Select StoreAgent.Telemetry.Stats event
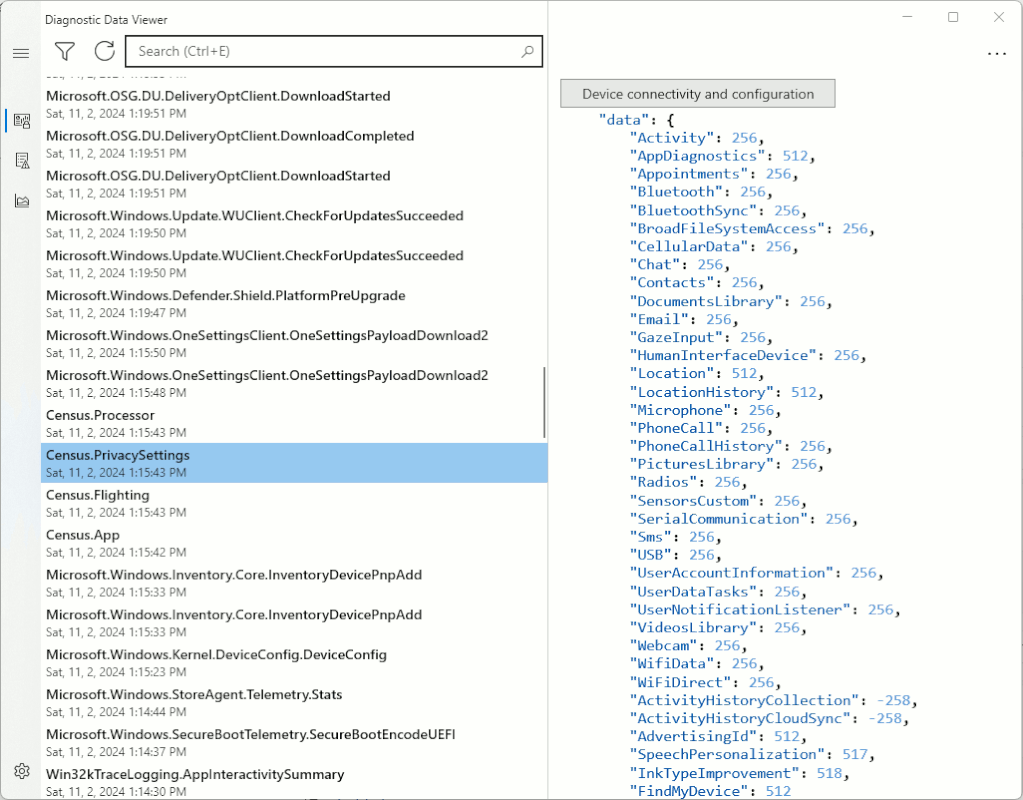 tap(294, 702)
